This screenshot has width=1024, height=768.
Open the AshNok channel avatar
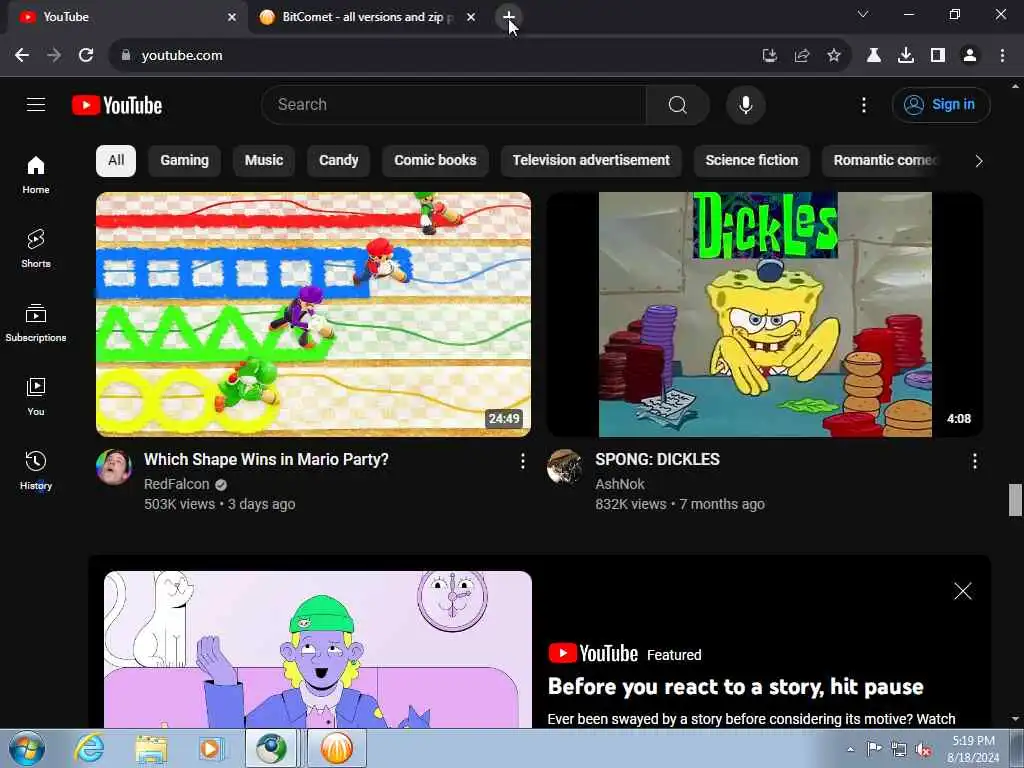click(564, 466)
